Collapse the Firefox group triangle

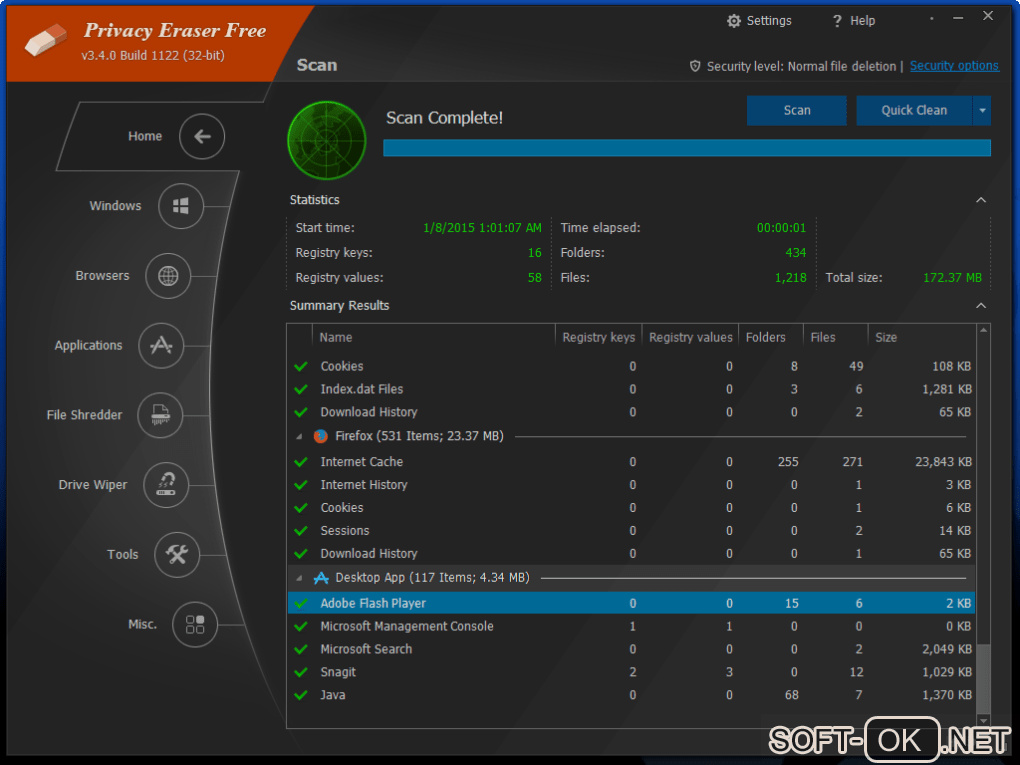[x=299, y=436]
